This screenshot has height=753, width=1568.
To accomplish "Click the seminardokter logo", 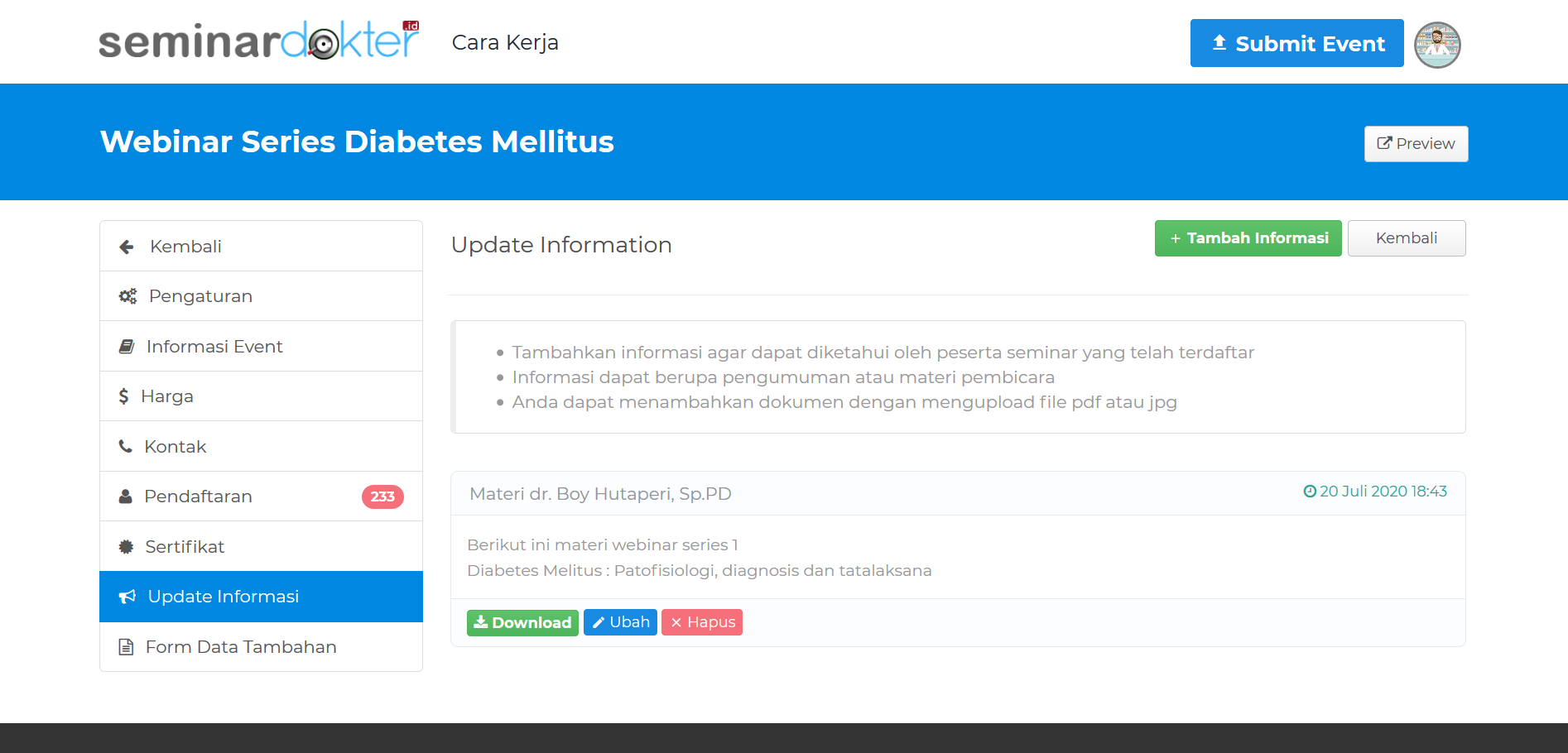I will (x=259, y=41).
